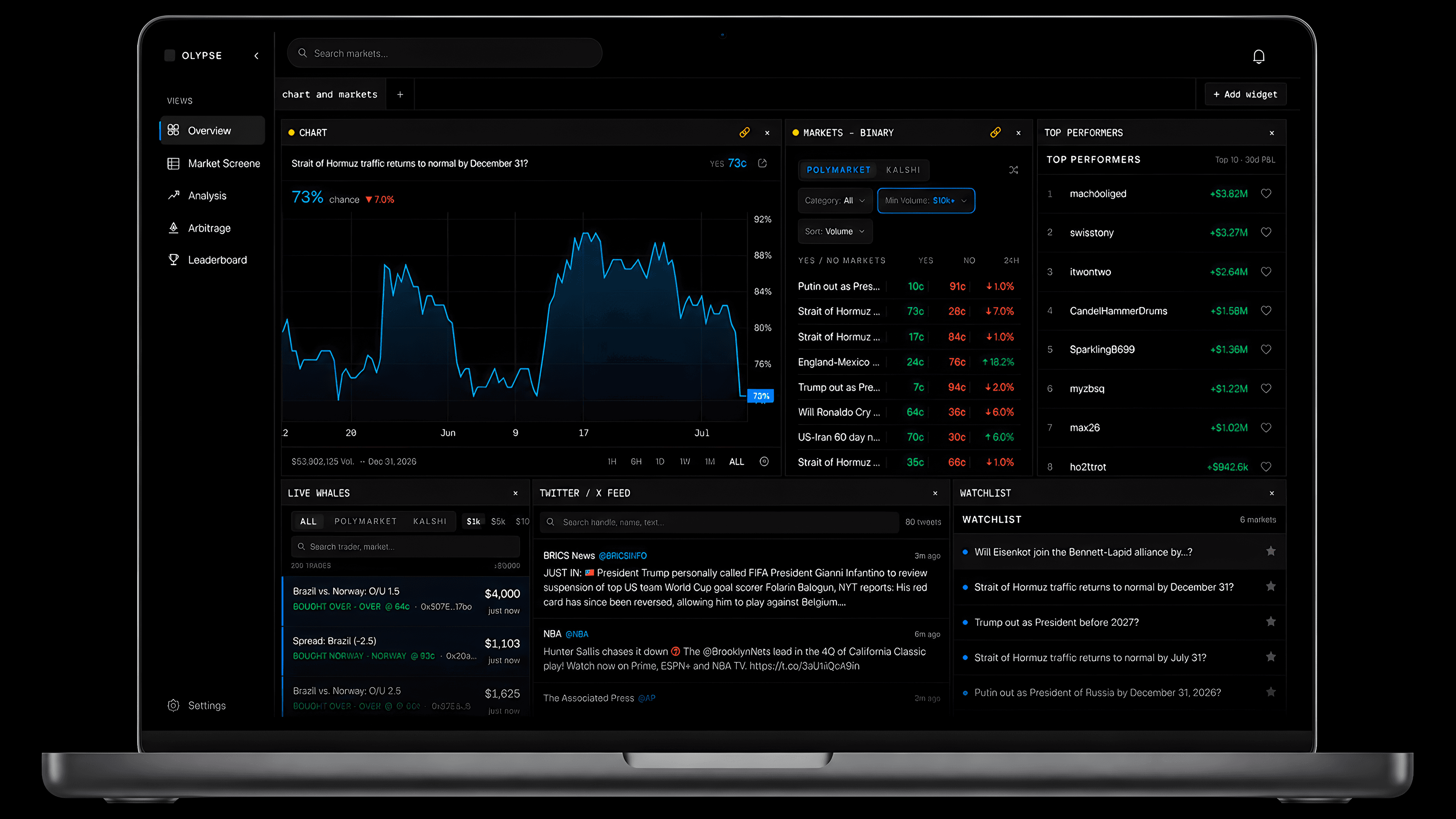
Task: Add a new tab with the plus icon
Action: pyautogui.click(x=400, y=94)
